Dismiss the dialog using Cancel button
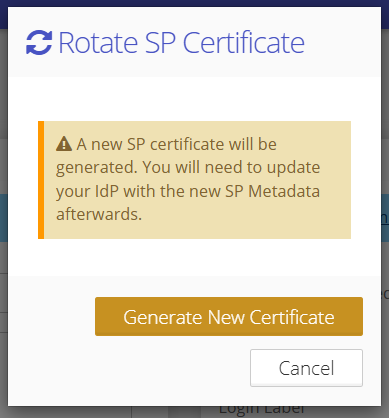 click(306, 368)
